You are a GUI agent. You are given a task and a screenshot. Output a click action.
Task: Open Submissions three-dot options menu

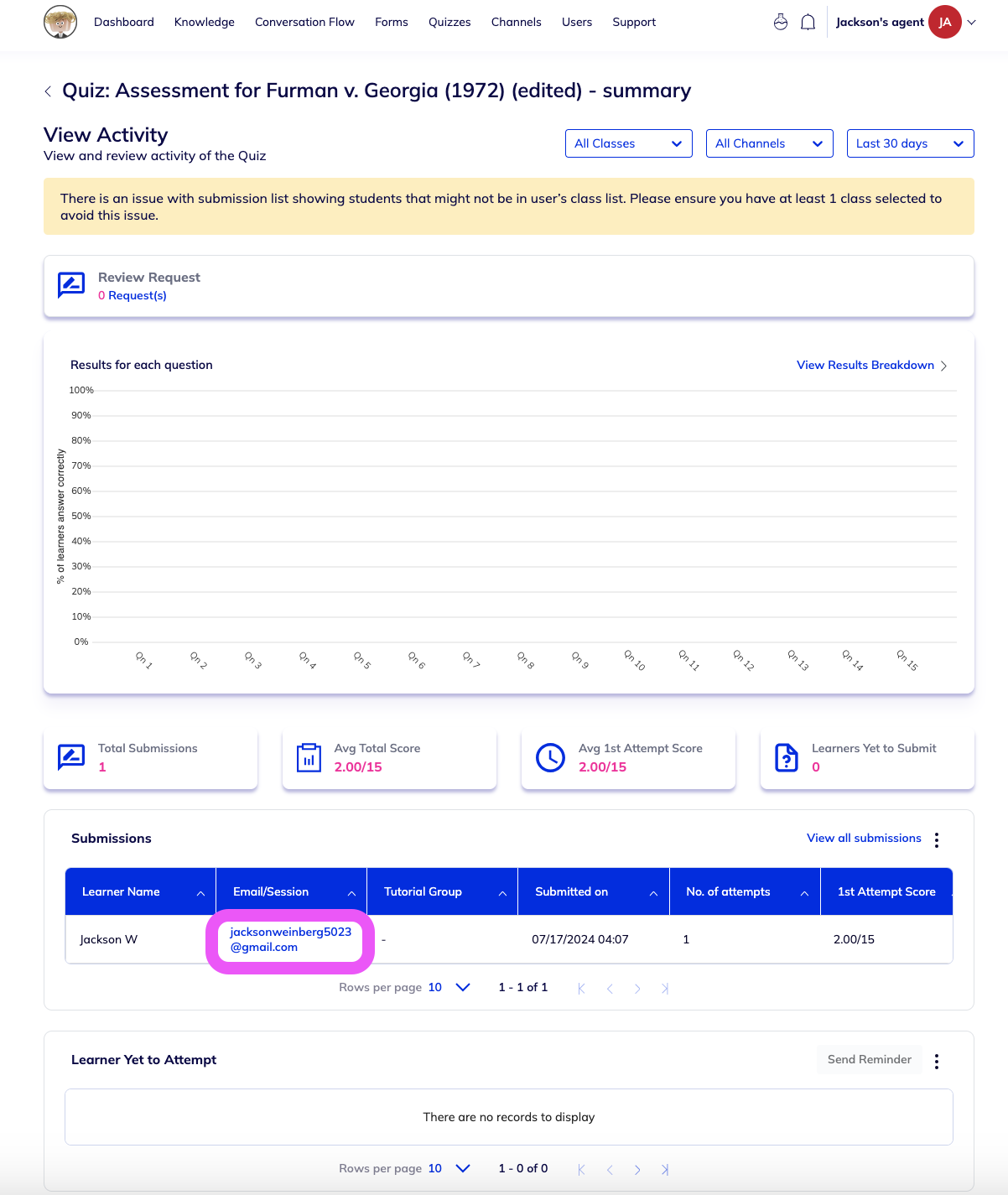click(937, 839)
